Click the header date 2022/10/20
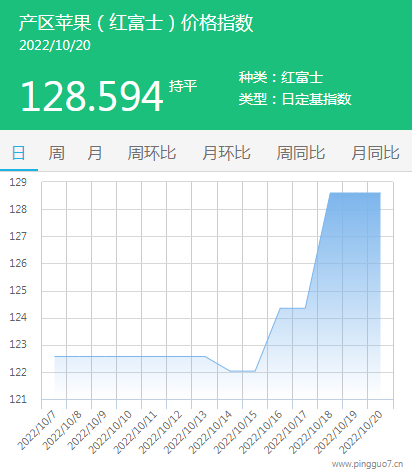Image resolution: width=412 pixels, height=474 pixels. 55,46
